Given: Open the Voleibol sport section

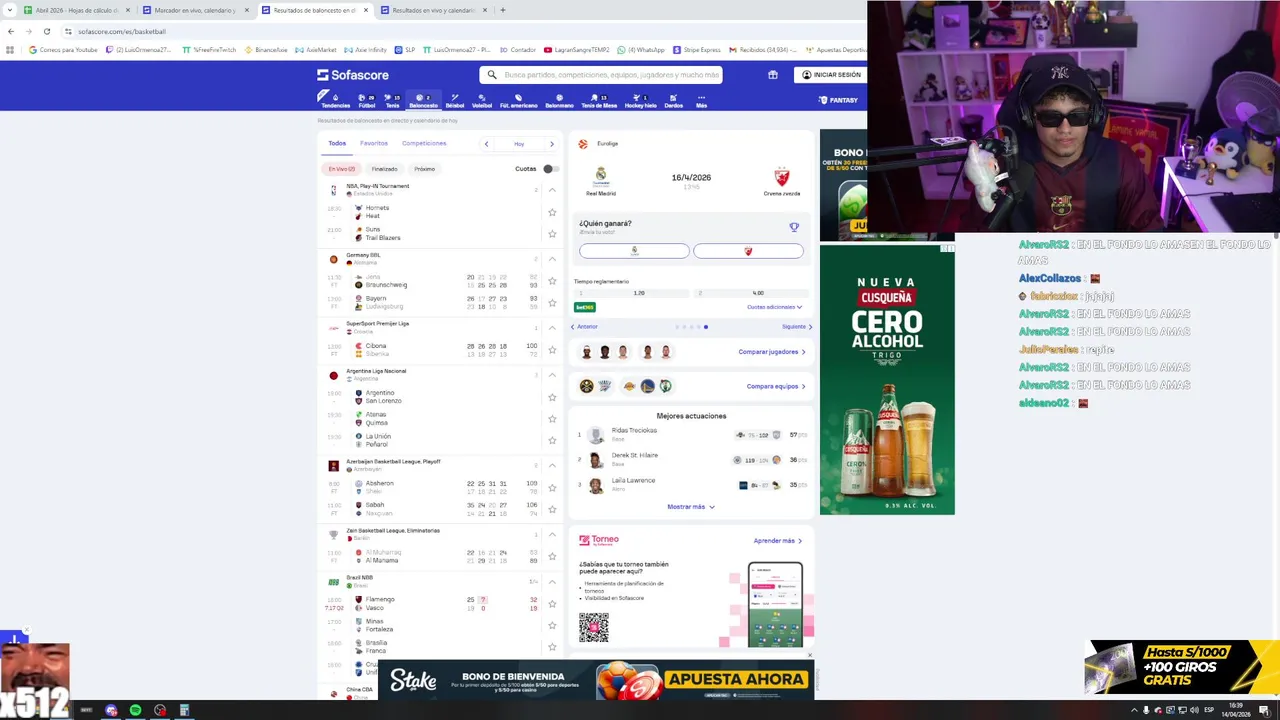Looking at the screenshot, I should [482, 100].
